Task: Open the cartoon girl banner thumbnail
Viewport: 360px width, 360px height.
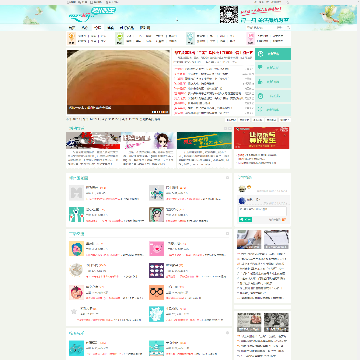Action: click(x=149, y=140)
